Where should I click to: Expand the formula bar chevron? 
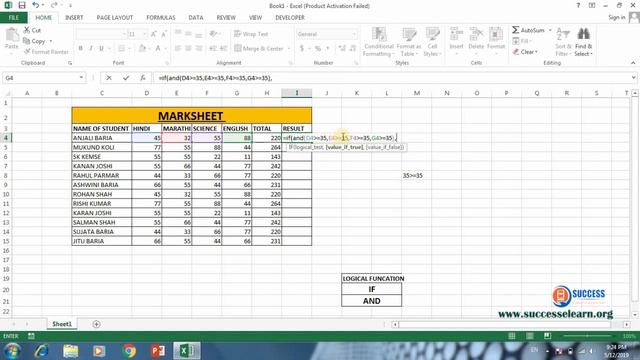click(633, 78)
